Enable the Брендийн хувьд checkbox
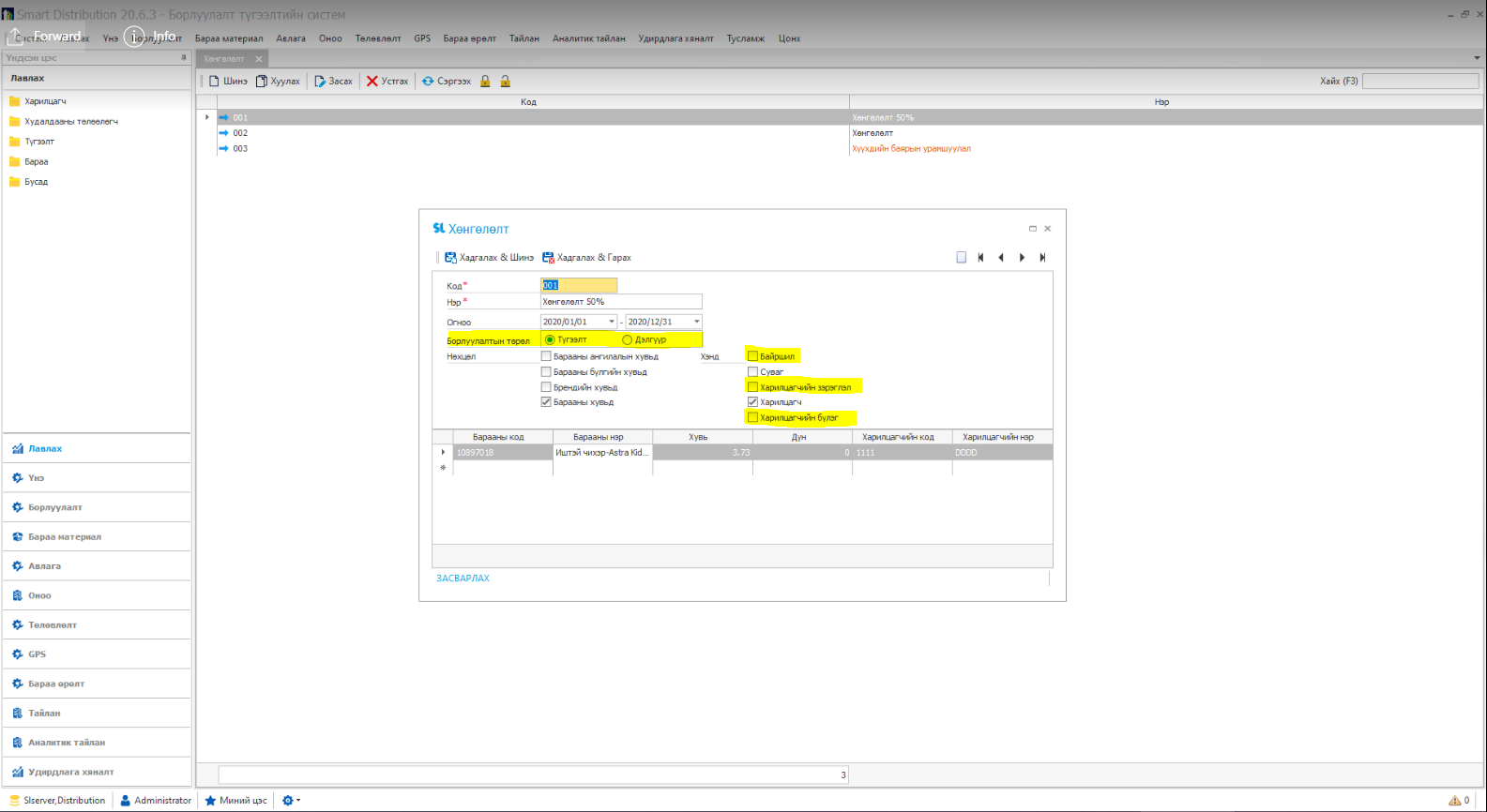This screenshot has width=1487, height=812. [x=546, y=387]
